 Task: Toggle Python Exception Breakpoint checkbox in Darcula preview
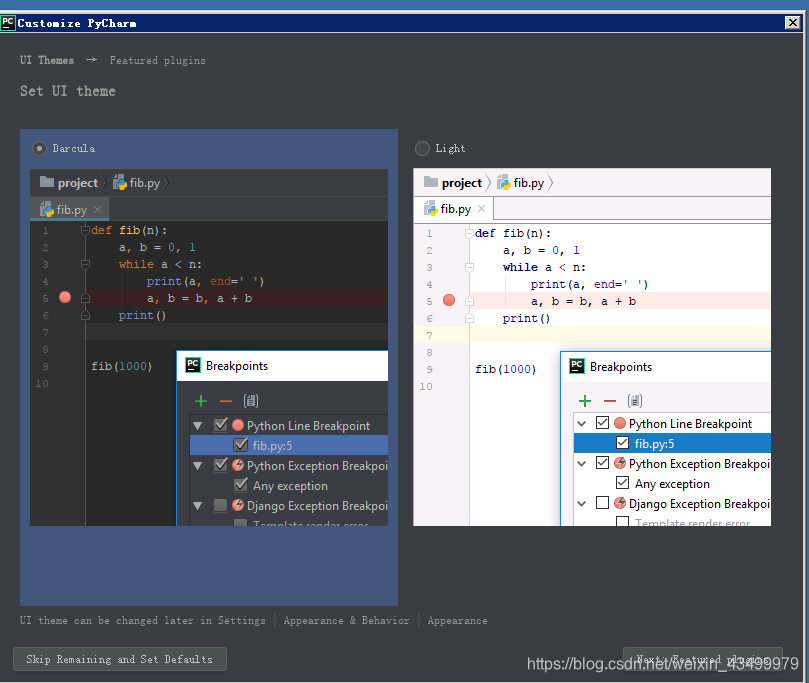point(220,465)
